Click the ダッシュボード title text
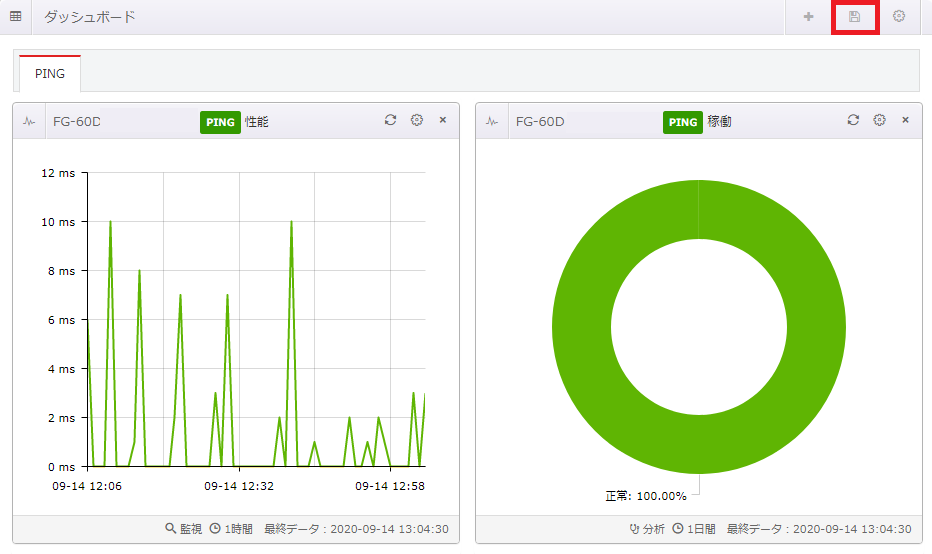Image resolution: width=932 pixels, height=554 pixels. coord(89,17)
